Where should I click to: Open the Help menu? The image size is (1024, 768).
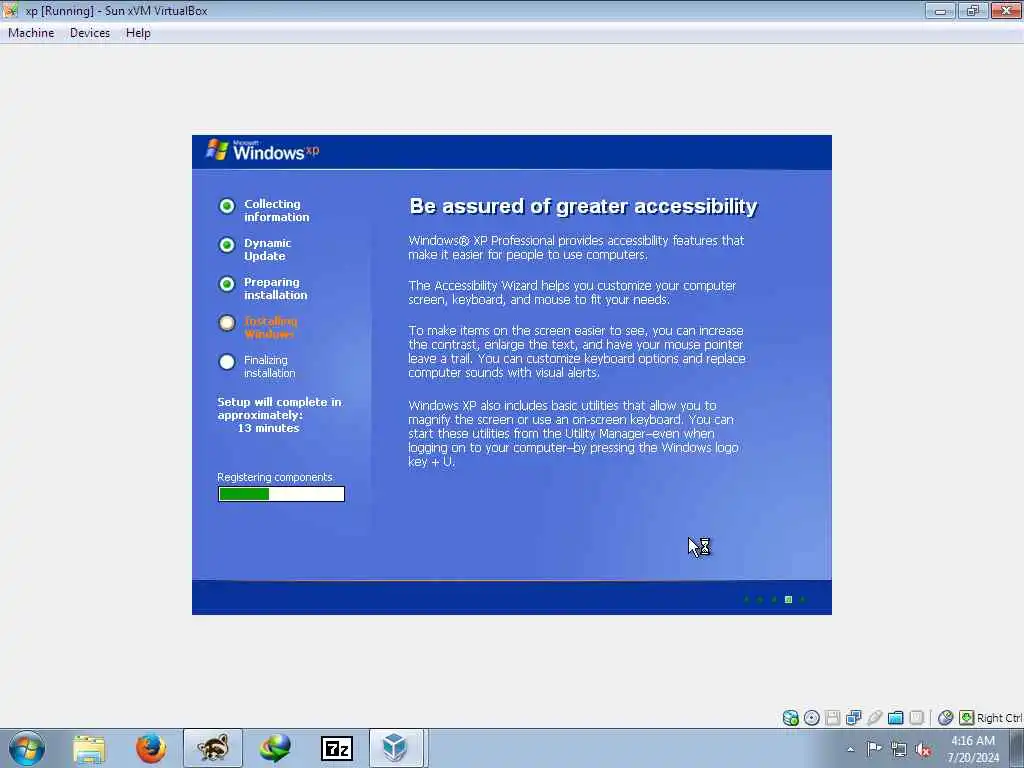pyautogui.click(x=138, y=33)
